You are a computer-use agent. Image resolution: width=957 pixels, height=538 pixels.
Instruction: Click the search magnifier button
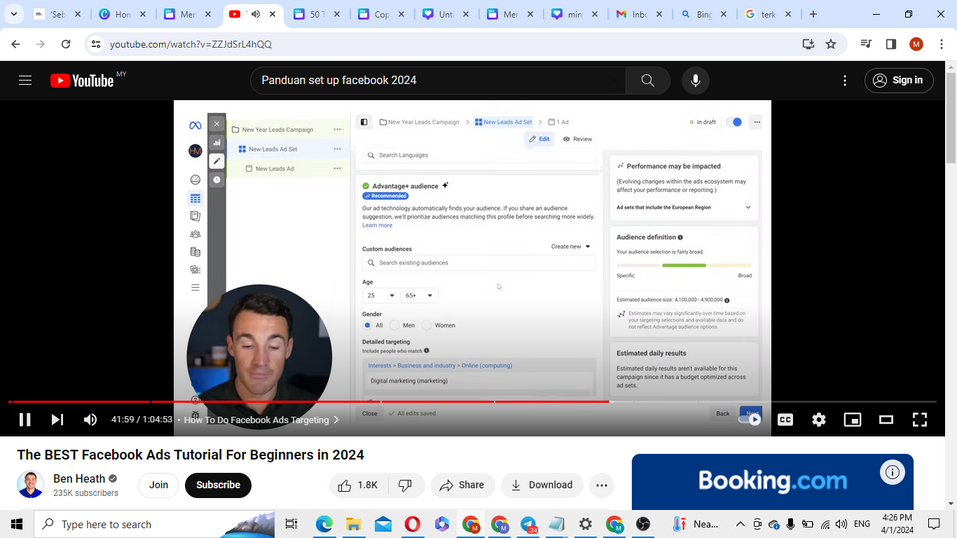(x=648, y=80)
